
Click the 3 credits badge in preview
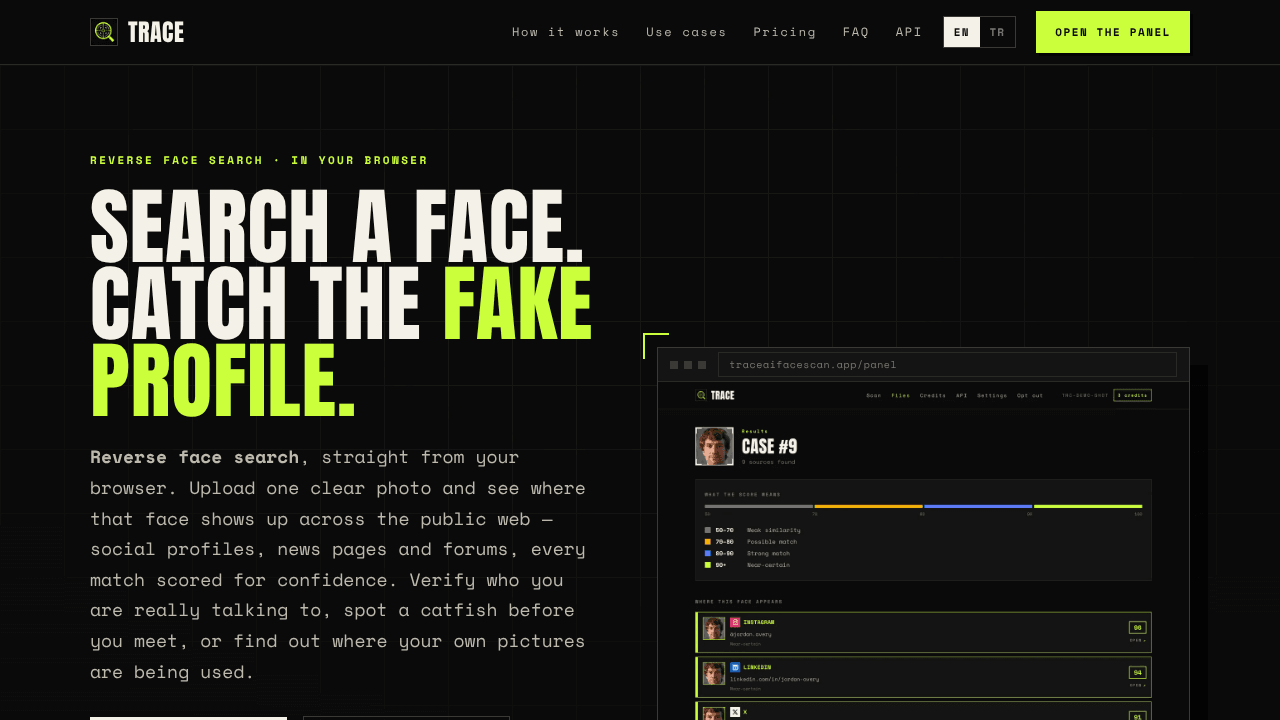pyautogui.click(x=1132, y=395)
